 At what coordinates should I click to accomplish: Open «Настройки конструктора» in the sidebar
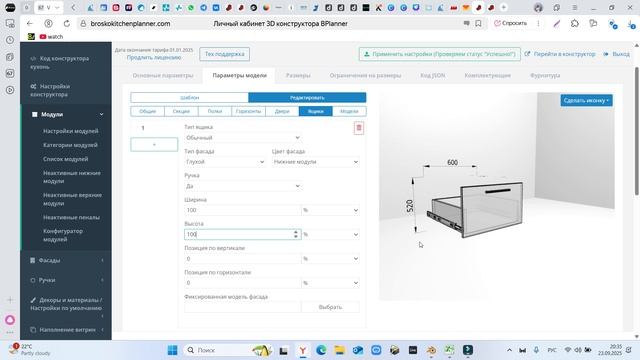[51, 90]
